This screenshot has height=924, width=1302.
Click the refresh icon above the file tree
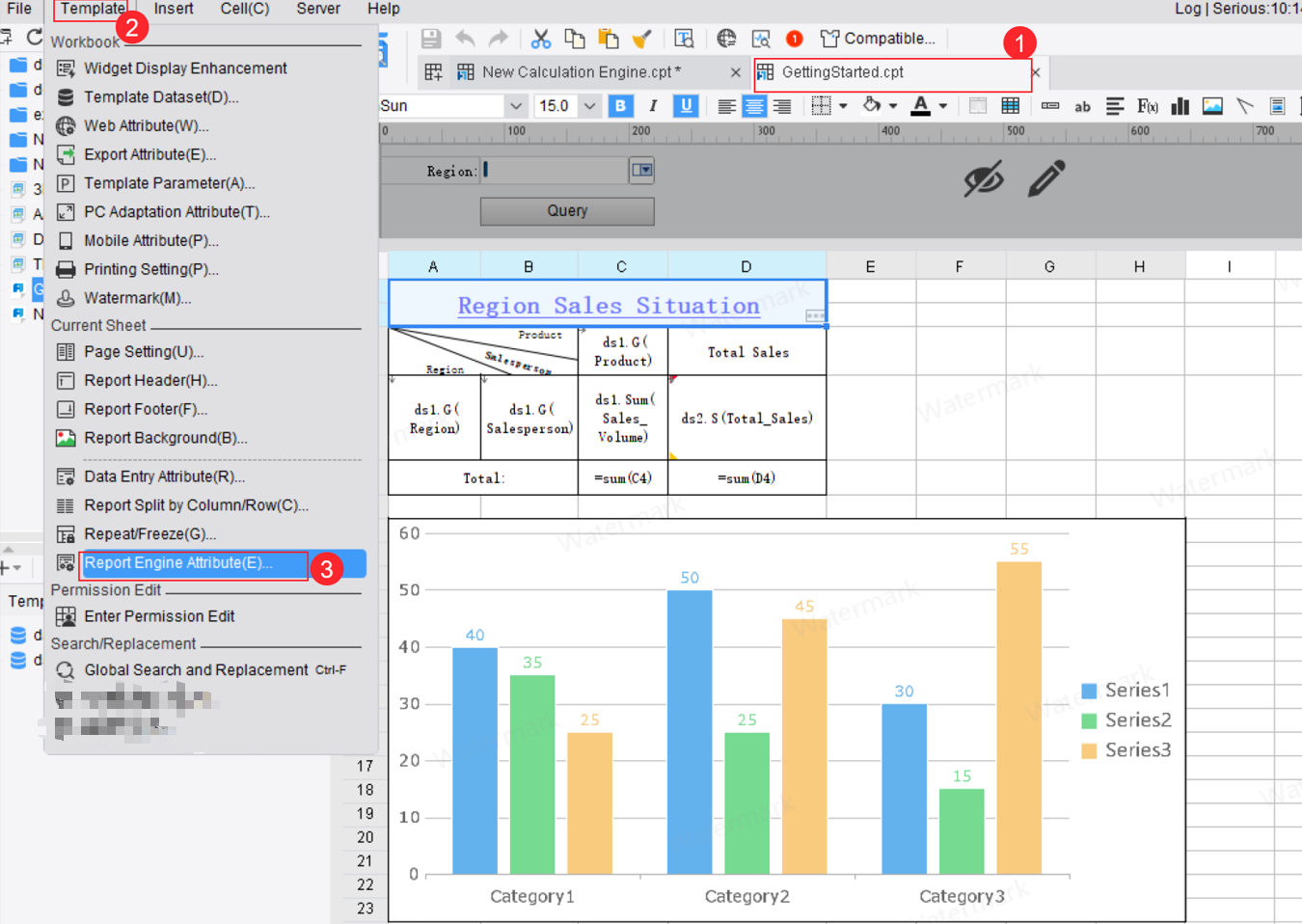(x=35, y=37)
